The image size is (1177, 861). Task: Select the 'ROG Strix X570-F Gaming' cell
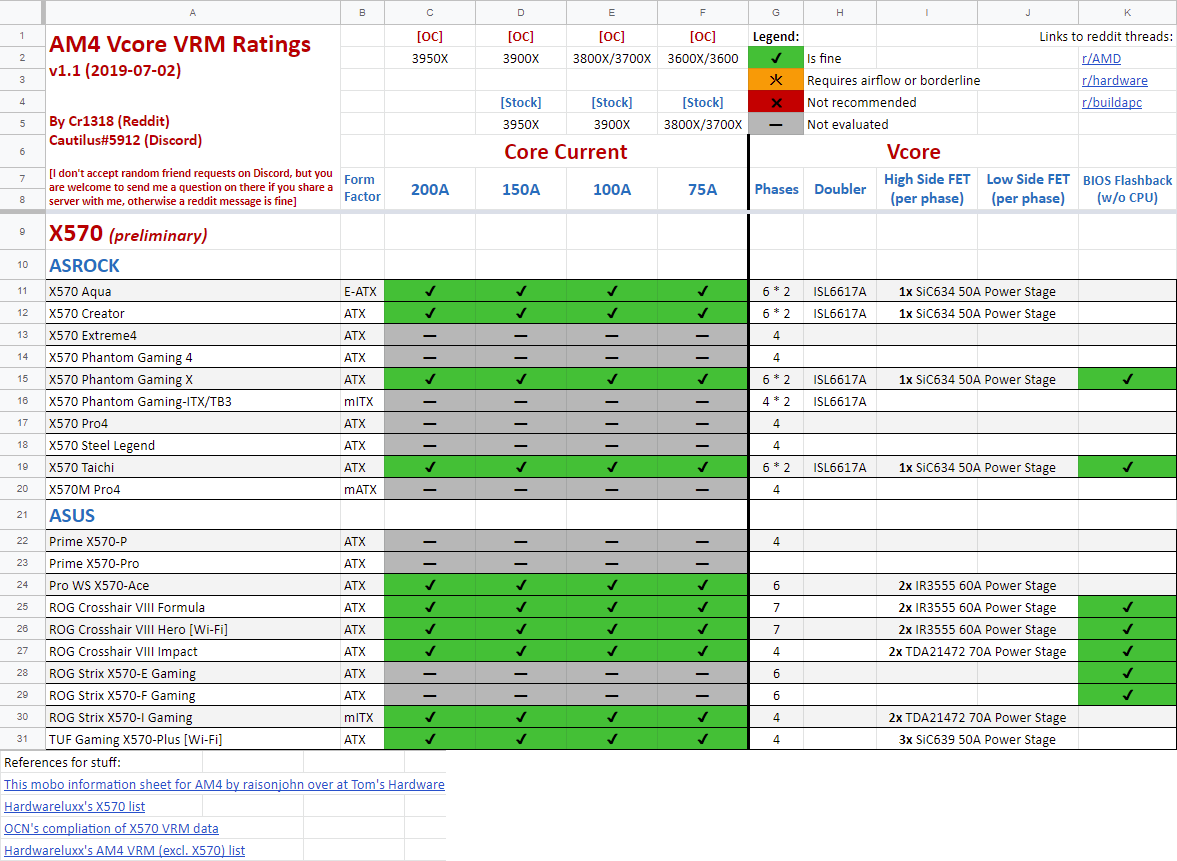click(193, 695)
